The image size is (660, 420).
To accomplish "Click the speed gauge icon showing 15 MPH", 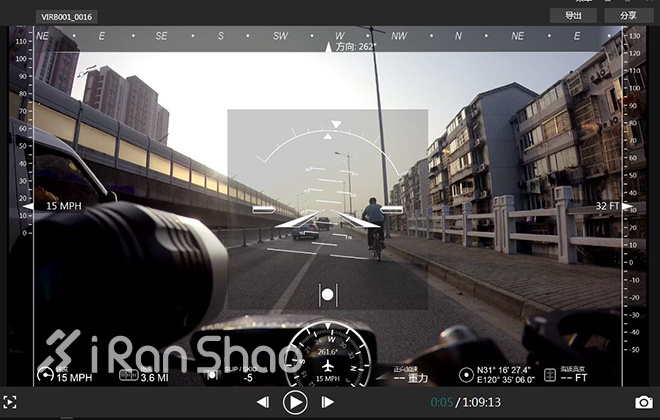I will coord(45,373).
